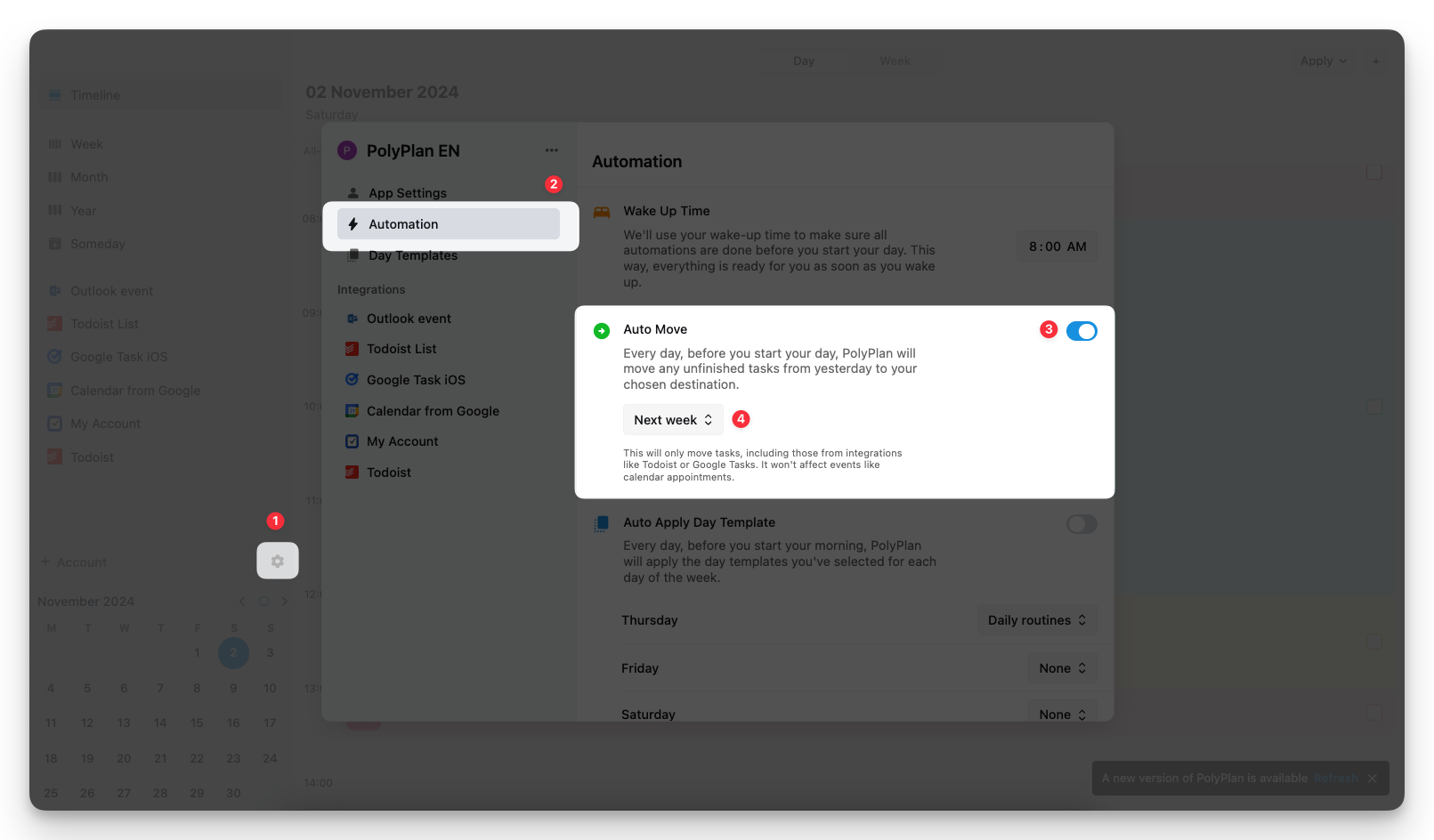Select Todoist List in the main sidebar
The width and height of the screenshot is (1434, 840).
click(161, 324)
